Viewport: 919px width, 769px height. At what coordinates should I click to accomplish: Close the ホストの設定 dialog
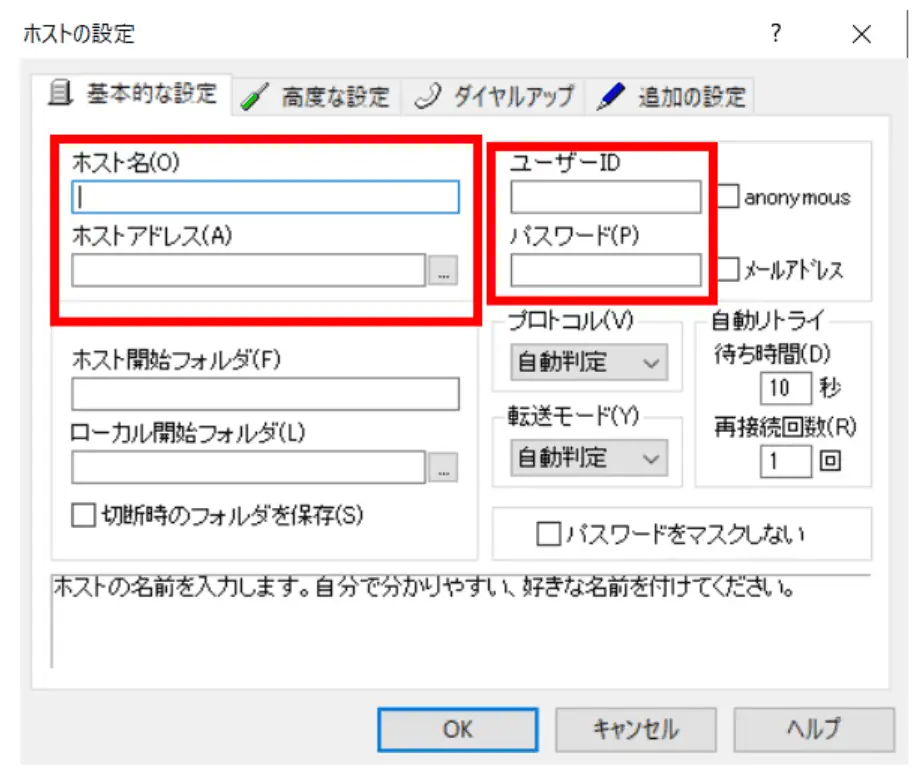(x=862, y=34)
